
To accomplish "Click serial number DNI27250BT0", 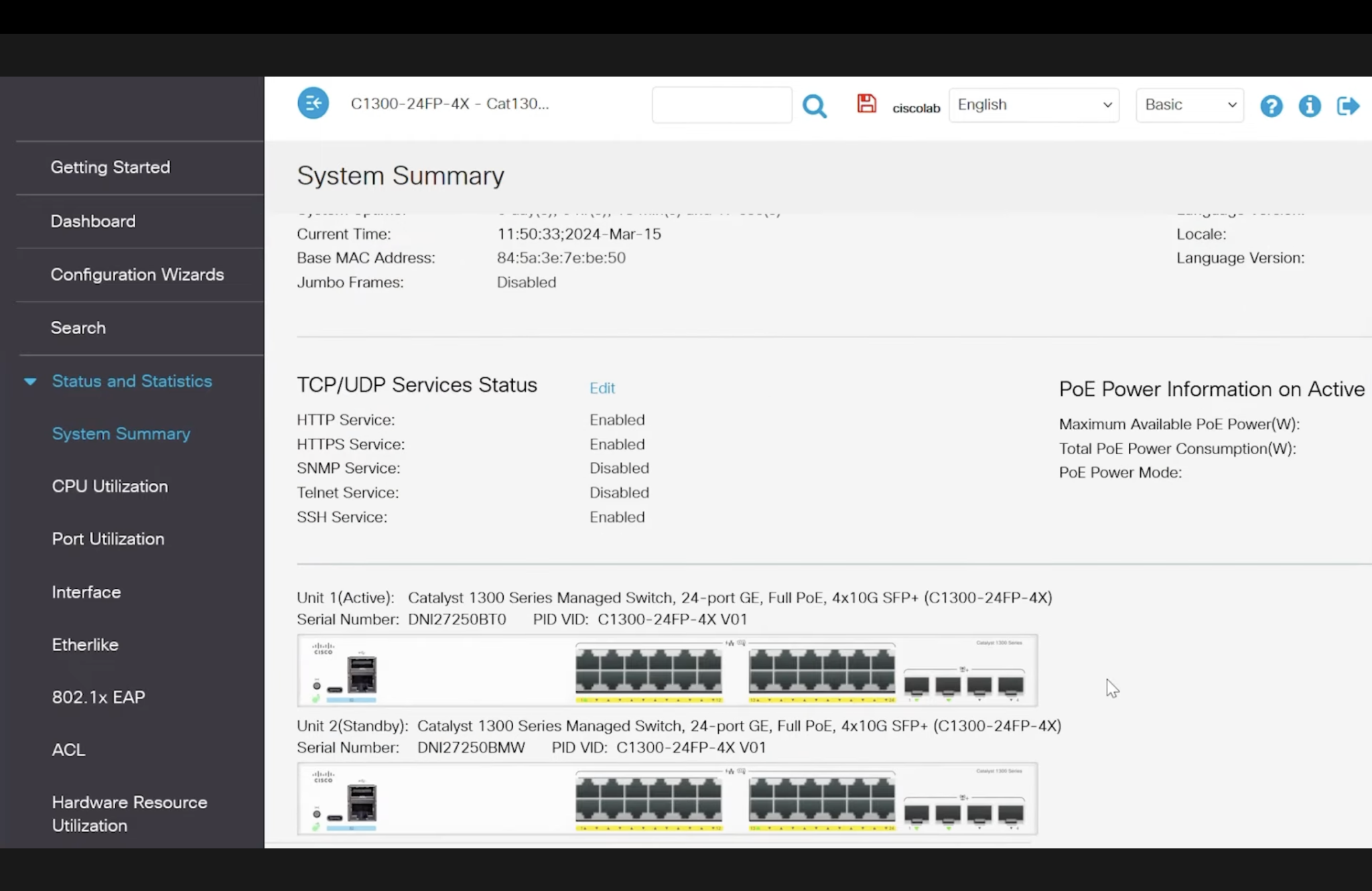I will [457, 620].
